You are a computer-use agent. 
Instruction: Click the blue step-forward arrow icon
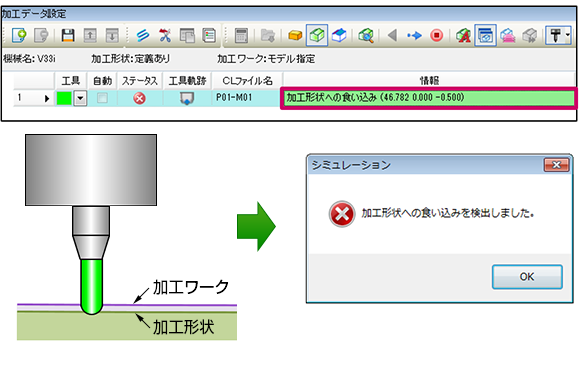[414, 35]
